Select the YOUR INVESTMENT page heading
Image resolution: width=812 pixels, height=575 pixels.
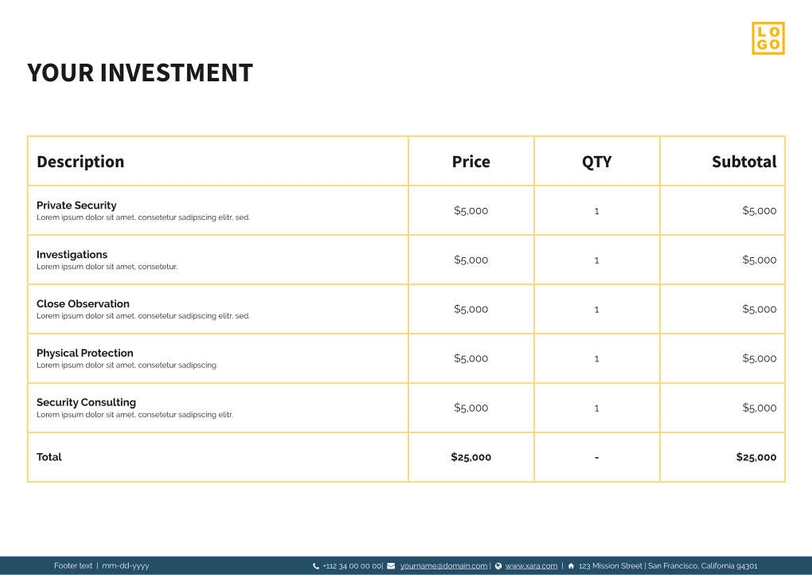point(140,73)
